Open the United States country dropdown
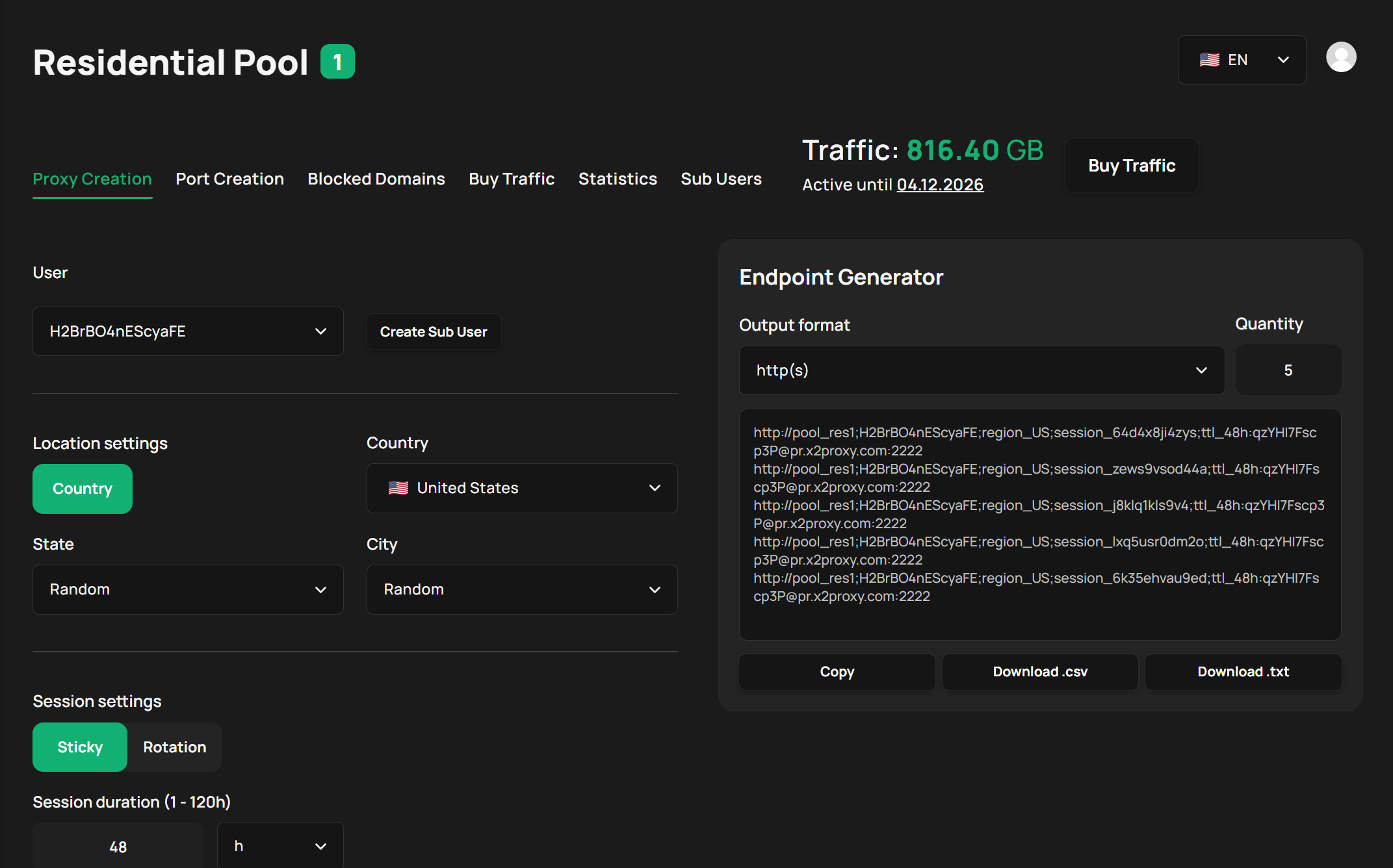1393x868 pixels. click(x=522, y=488)
